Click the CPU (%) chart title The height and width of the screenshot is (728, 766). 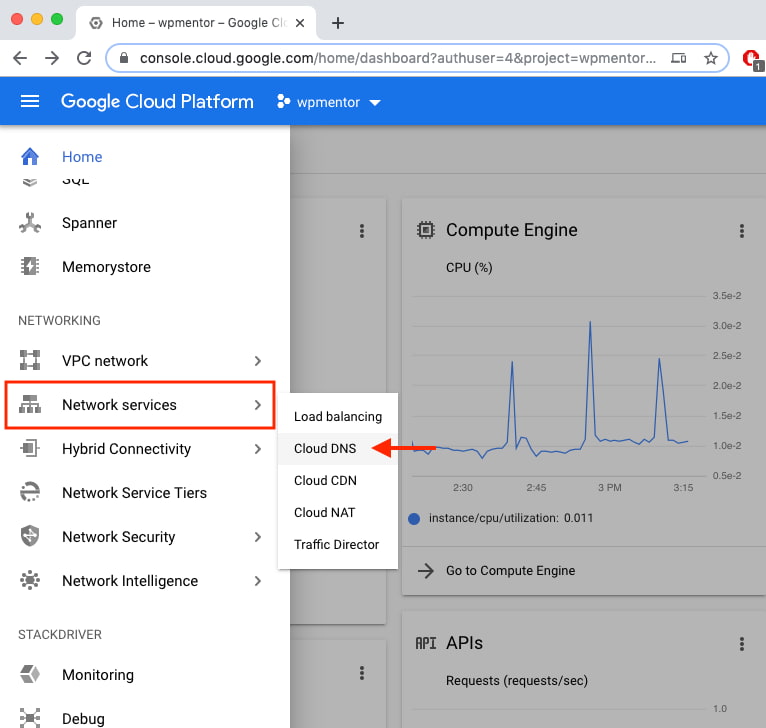point(469,268)
